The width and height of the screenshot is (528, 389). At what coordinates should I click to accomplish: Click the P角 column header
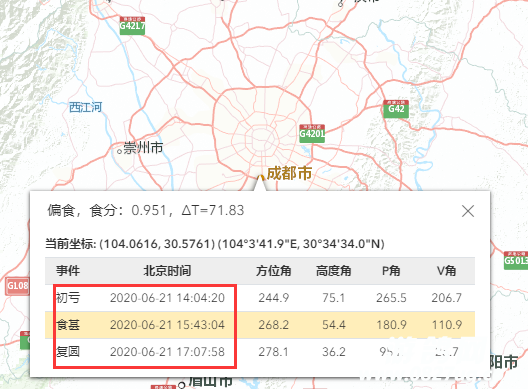click(x=391, y=271)
